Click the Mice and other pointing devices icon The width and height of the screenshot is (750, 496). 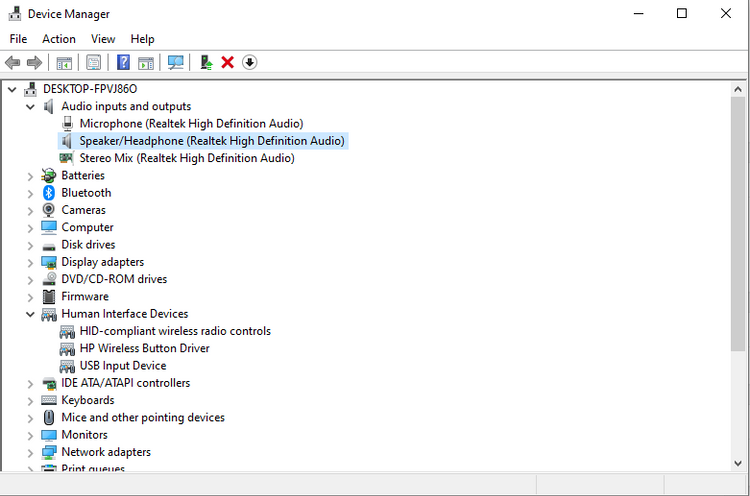click(x=49, y=418)
